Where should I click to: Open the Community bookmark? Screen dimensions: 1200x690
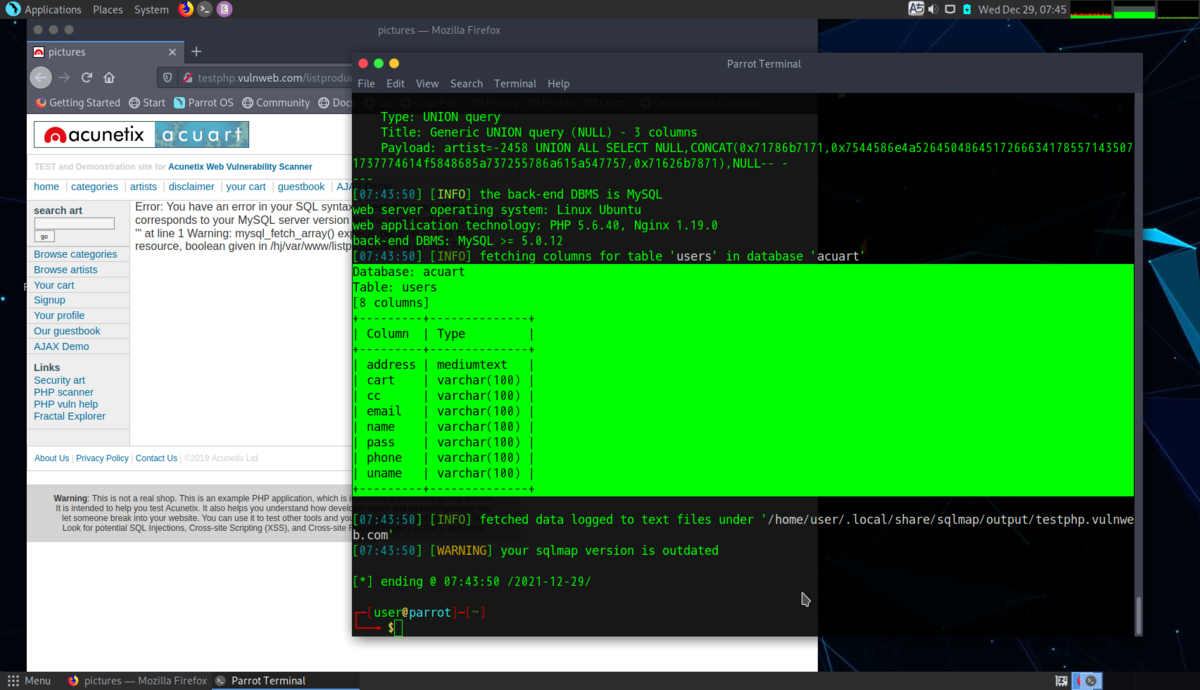276,103
